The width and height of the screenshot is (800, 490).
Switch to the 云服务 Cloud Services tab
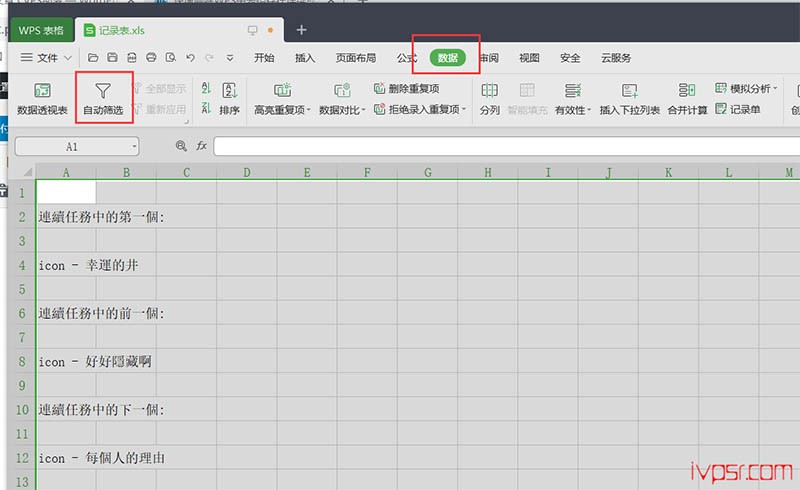pyautogui.click(x=616, y=58)
